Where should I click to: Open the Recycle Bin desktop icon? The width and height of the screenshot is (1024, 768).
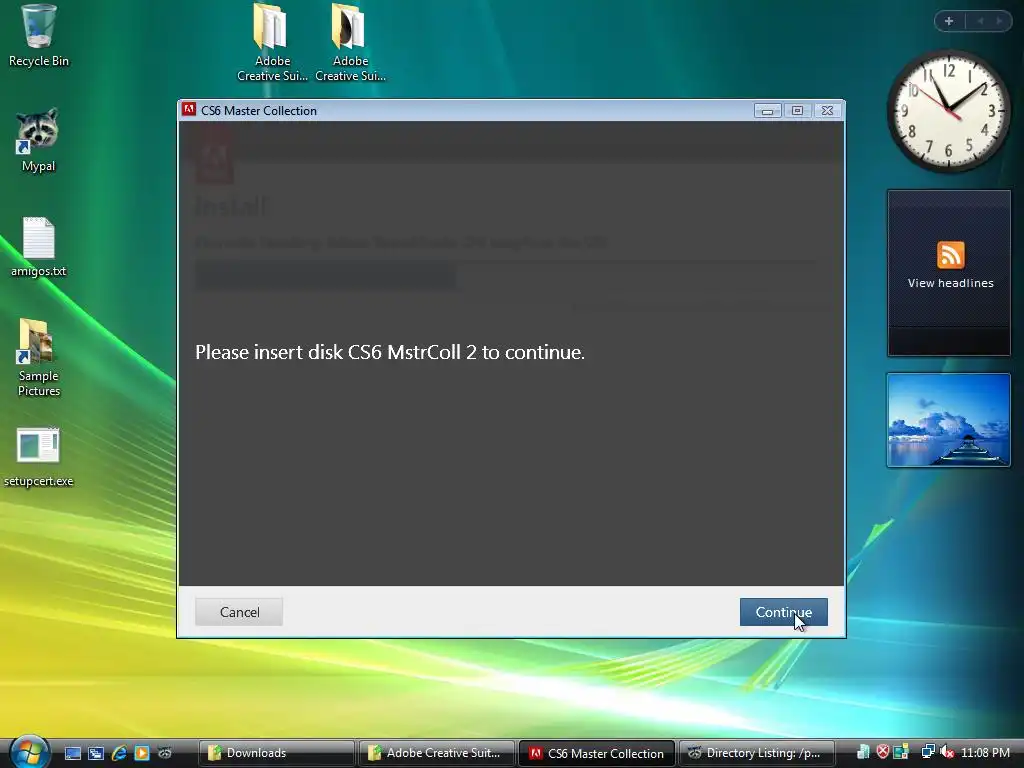point(39,36)
